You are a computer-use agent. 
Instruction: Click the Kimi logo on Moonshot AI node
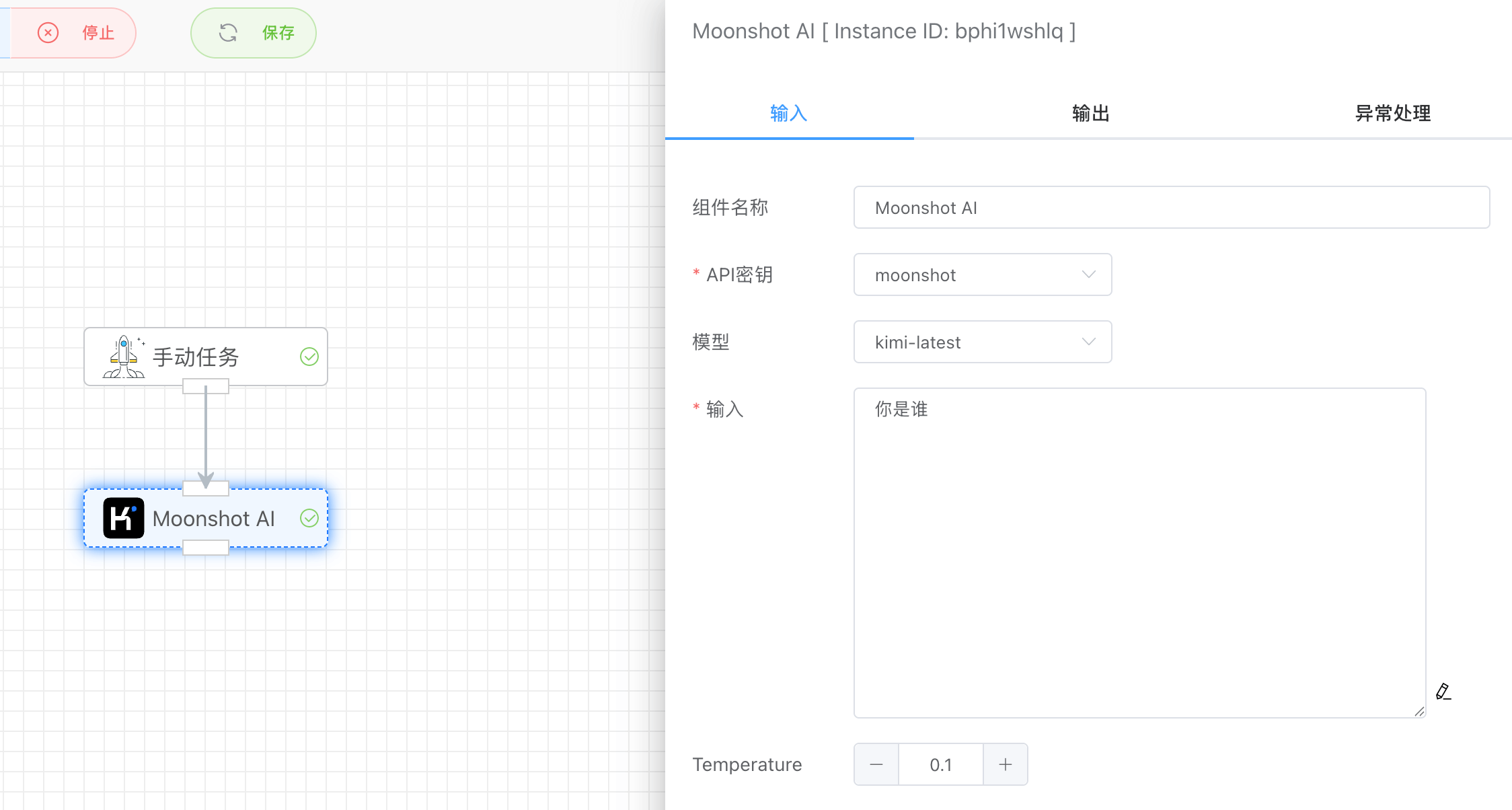(124, 518)
